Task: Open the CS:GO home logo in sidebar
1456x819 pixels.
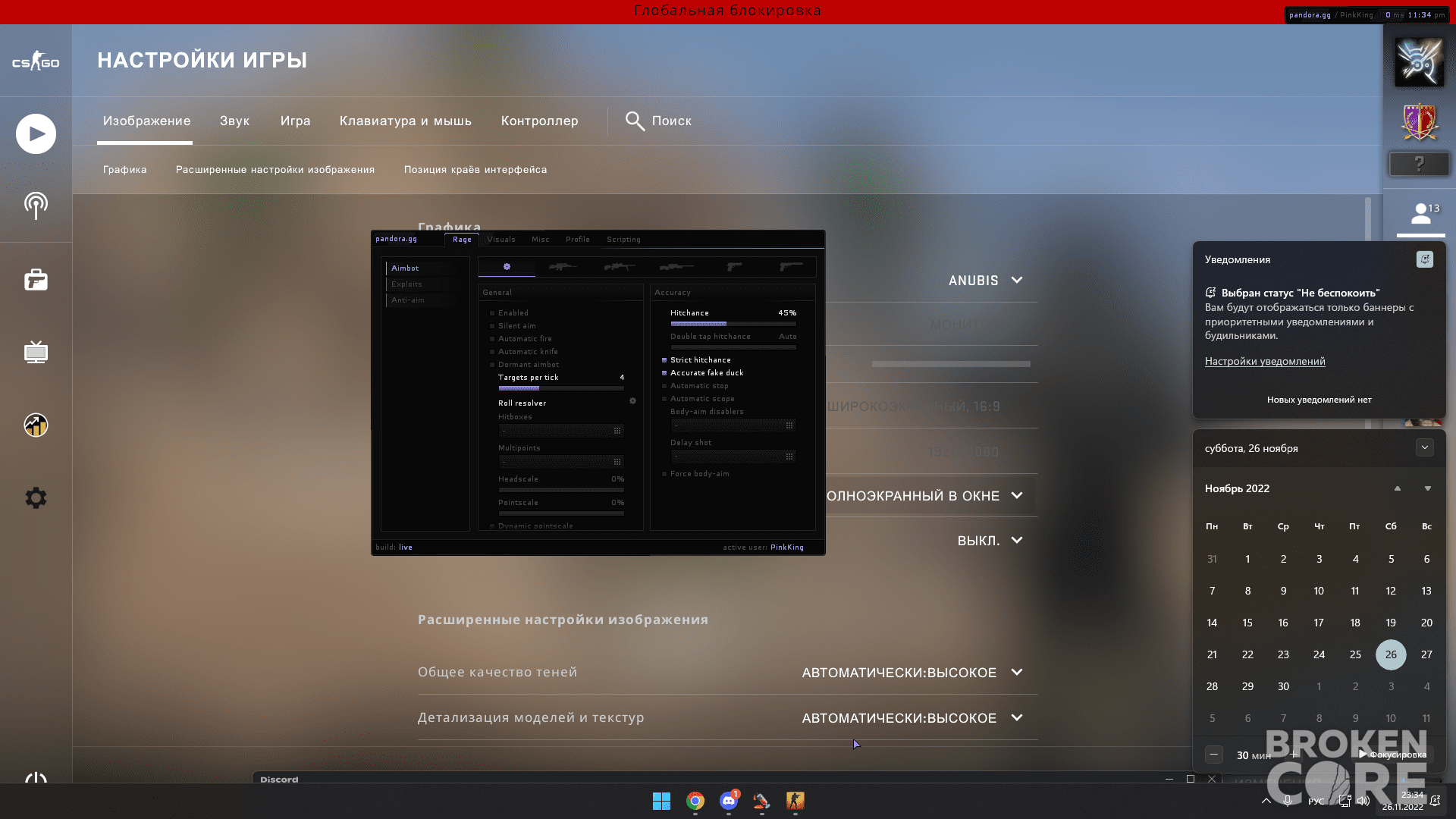Action: coord(36,61)
